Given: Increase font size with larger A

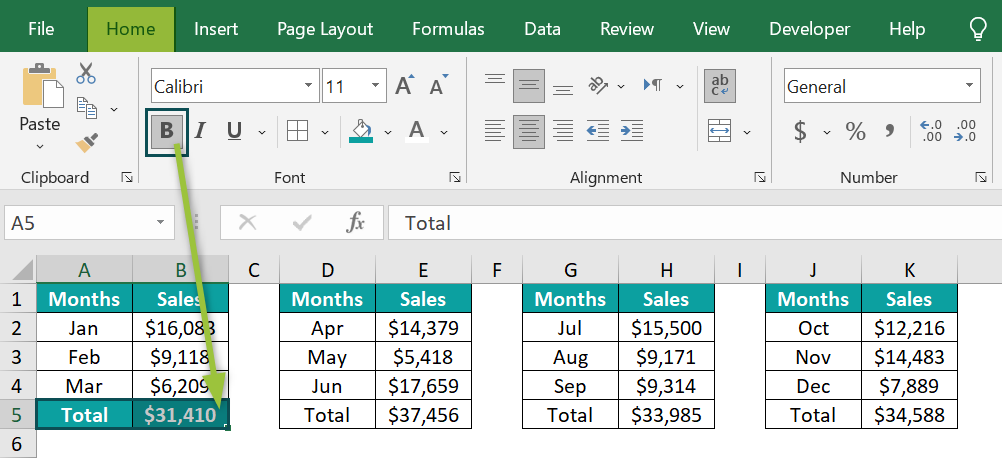Looking at the screenshot, I should point(405,85).
